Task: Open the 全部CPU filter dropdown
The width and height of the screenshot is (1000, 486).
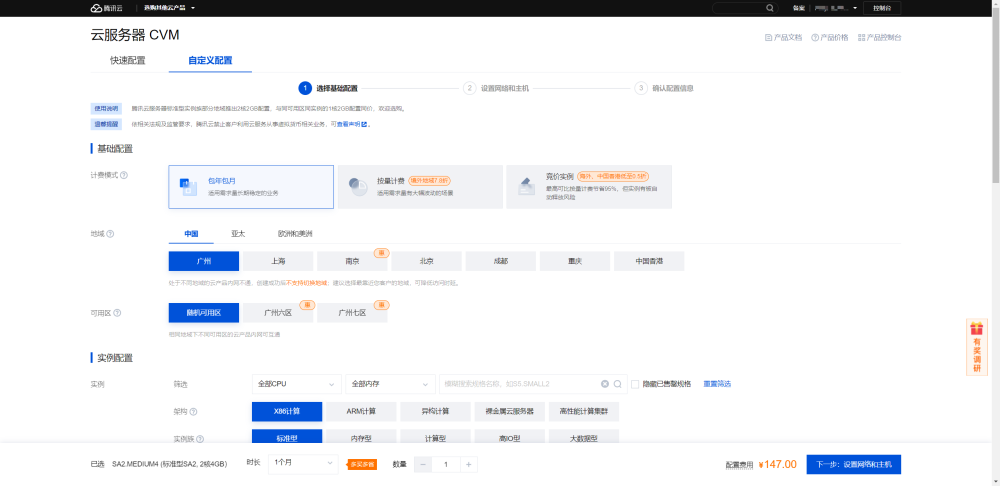Action: click(297, 384)
